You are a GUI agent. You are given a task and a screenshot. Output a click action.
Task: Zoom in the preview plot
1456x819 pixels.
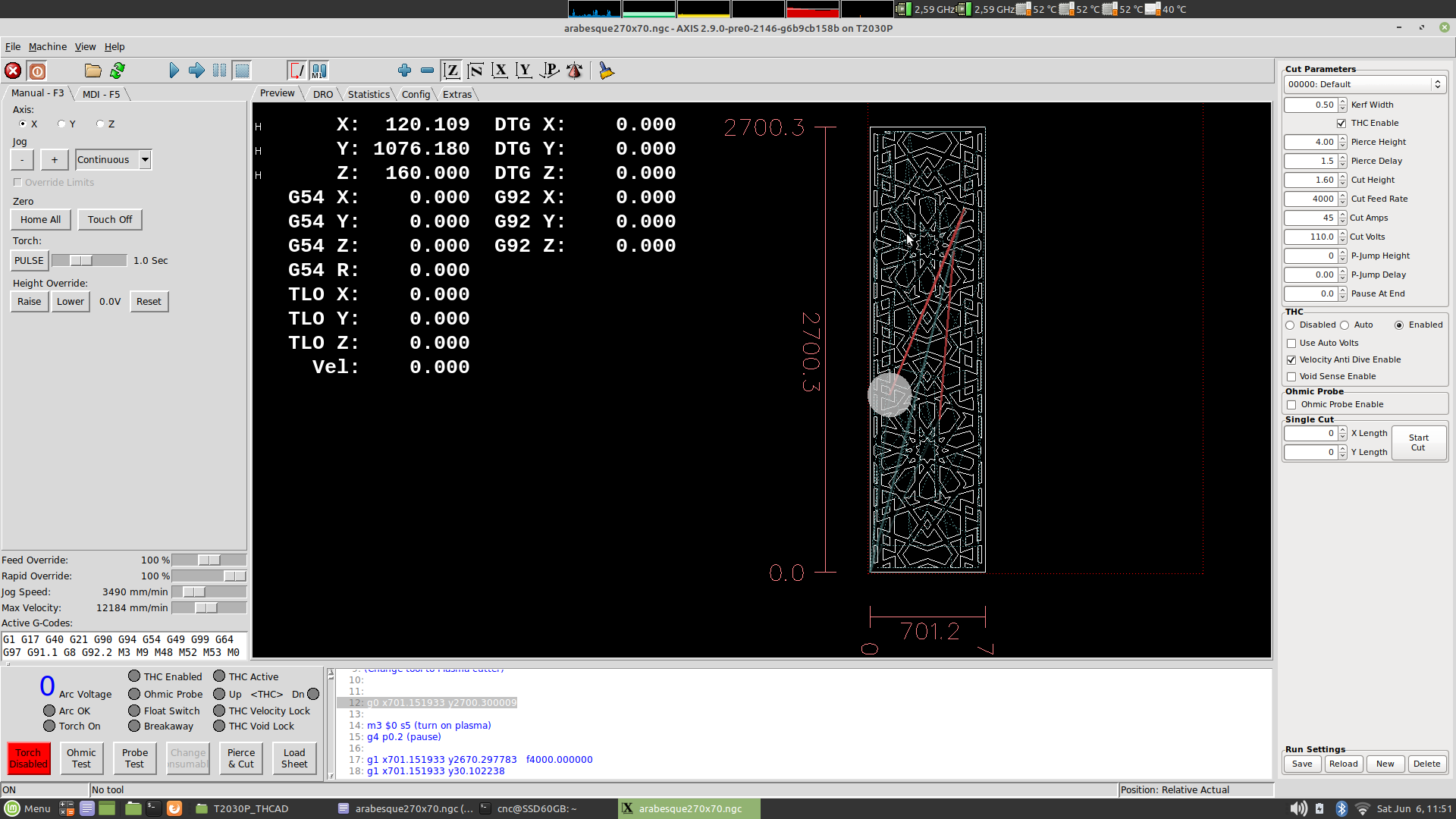point(404,71)
